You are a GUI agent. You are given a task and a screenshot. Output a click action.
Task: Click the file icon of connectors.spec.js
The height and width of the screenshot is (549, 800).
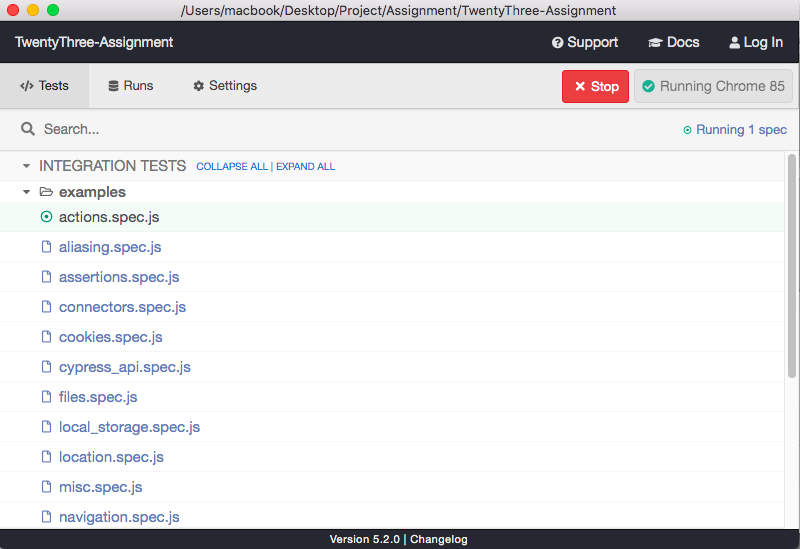46,307
